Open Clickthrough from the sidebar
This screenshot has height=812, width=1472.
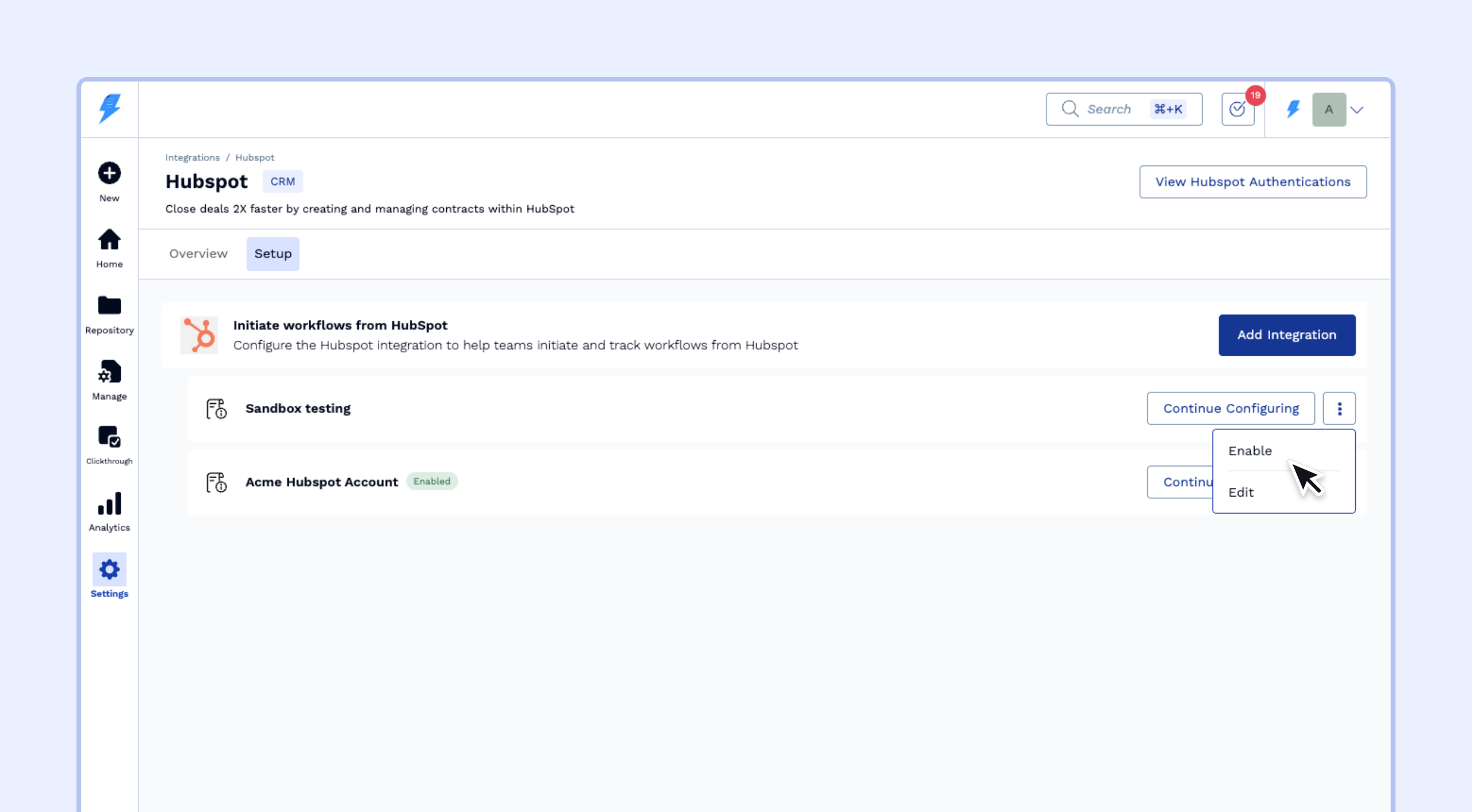(x=109, y=437)
